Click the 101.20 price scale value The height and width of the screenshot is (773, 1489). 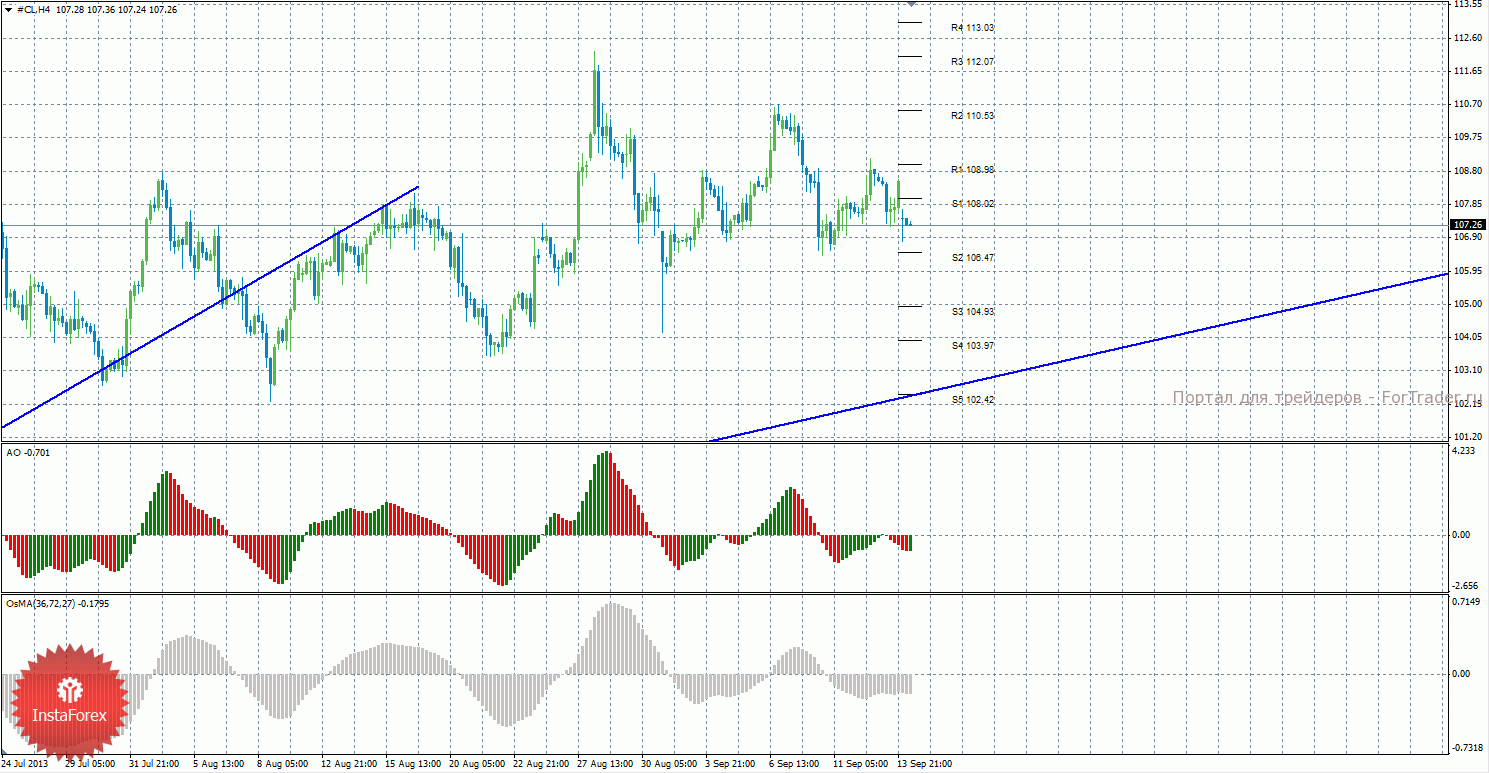[x=1467, y=437]
